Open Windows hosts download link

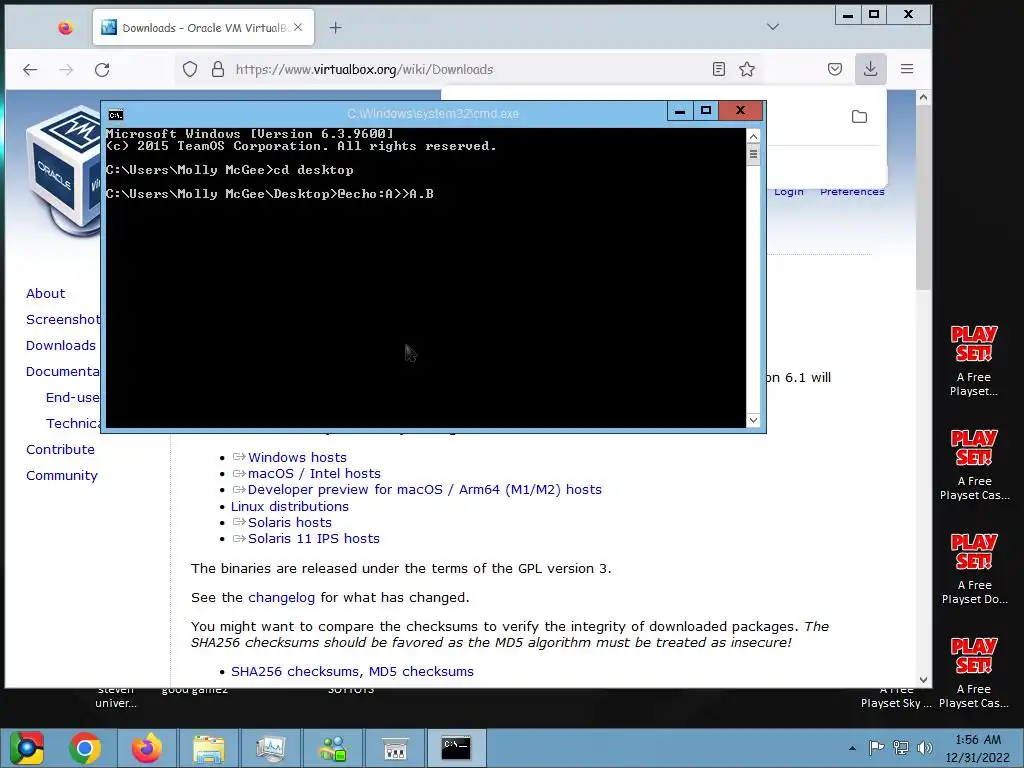tap(297, 457)
